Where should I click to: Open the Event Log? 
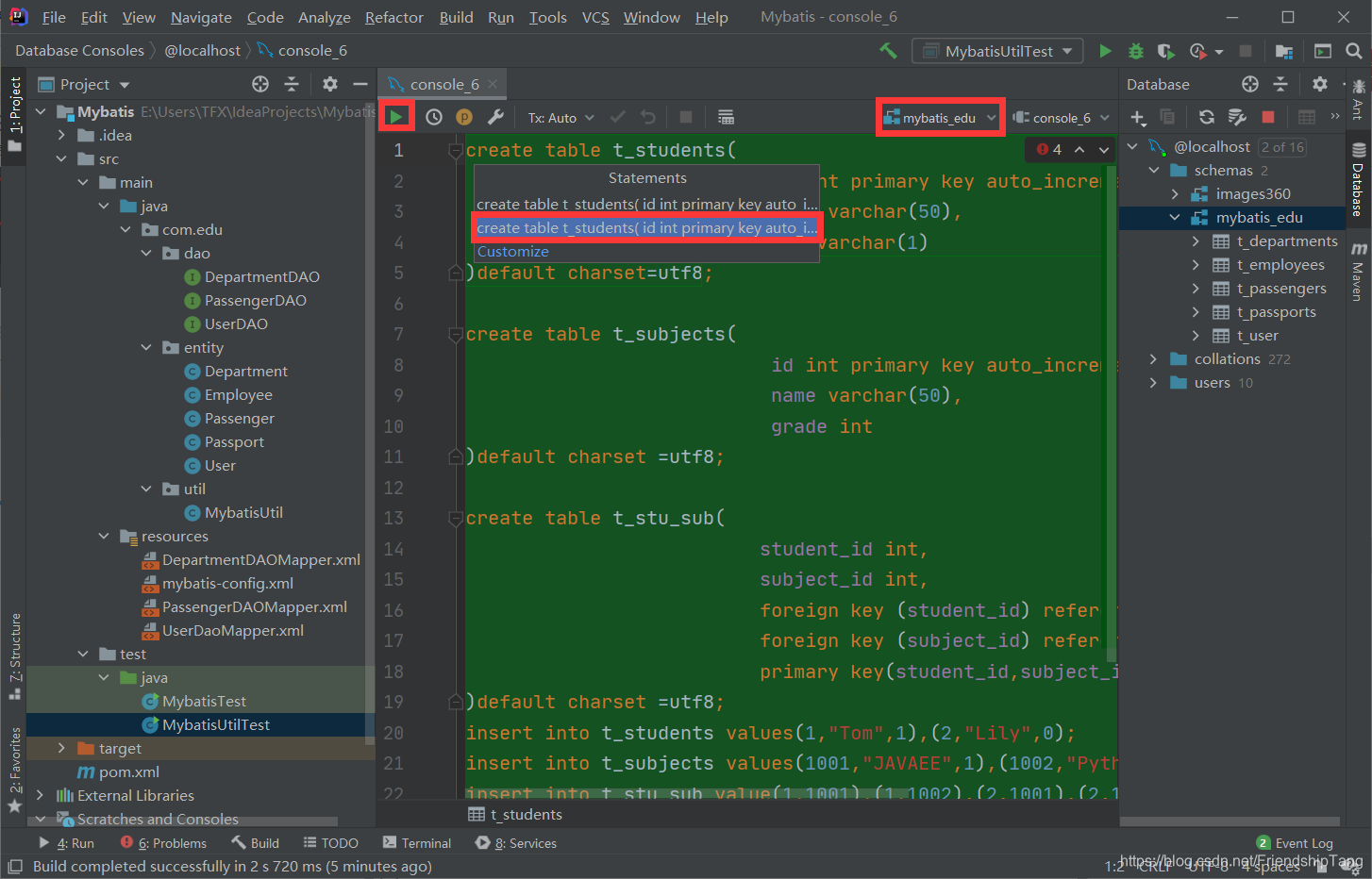click(x=1295, y=843)
